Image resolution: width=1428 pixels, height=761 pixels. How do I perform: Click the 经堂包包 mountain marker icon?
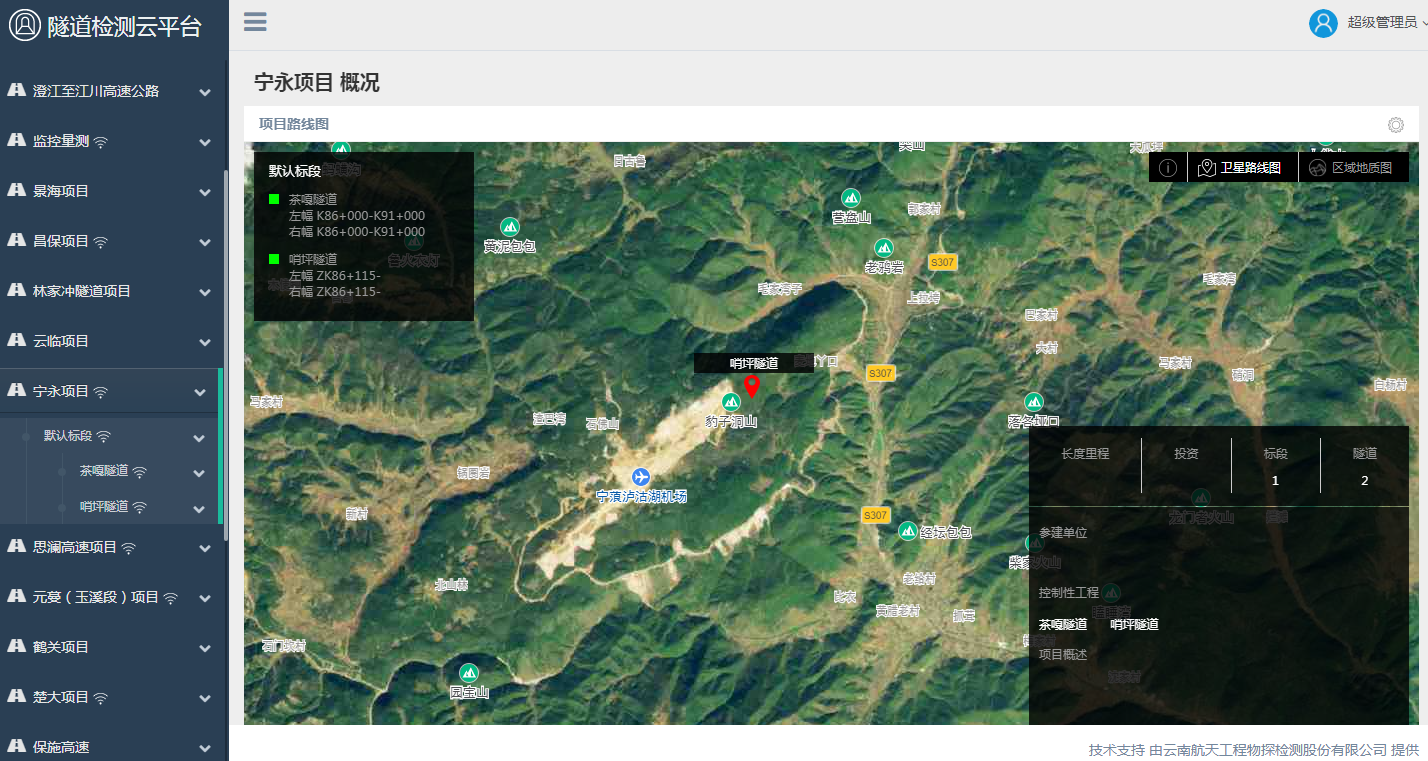tap(908, 531)
